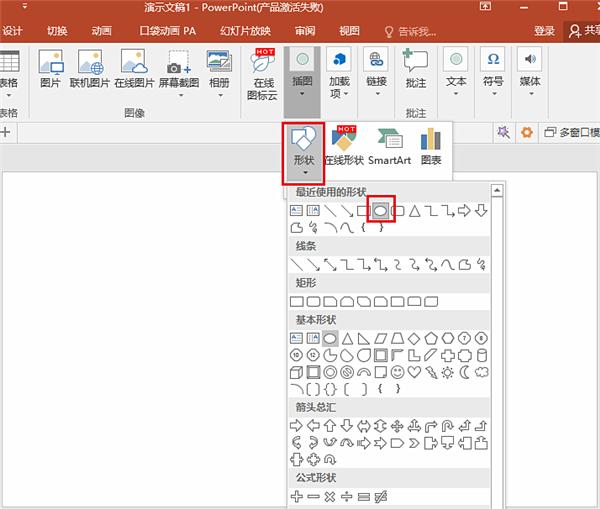This screenshot has height=509, width=600.
Task: Switch to the 切换 Transitions tab
Action: (x=57, y=31)
